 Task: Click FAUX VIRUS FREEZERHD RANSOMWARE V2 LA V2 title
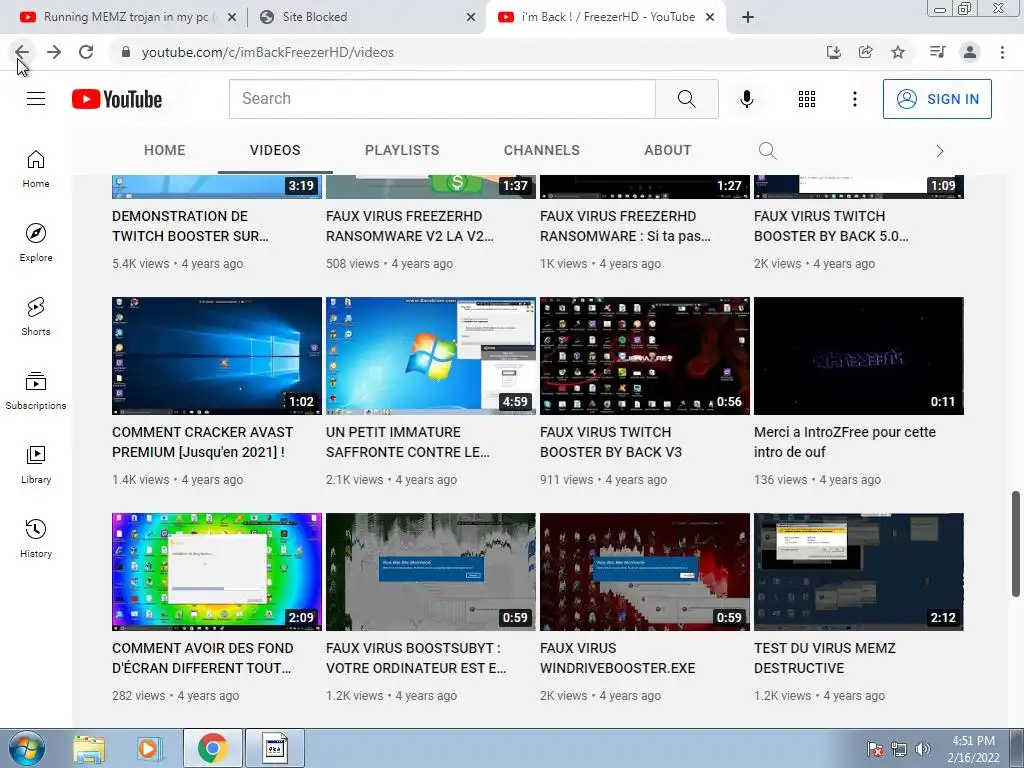tap(409, 226)
